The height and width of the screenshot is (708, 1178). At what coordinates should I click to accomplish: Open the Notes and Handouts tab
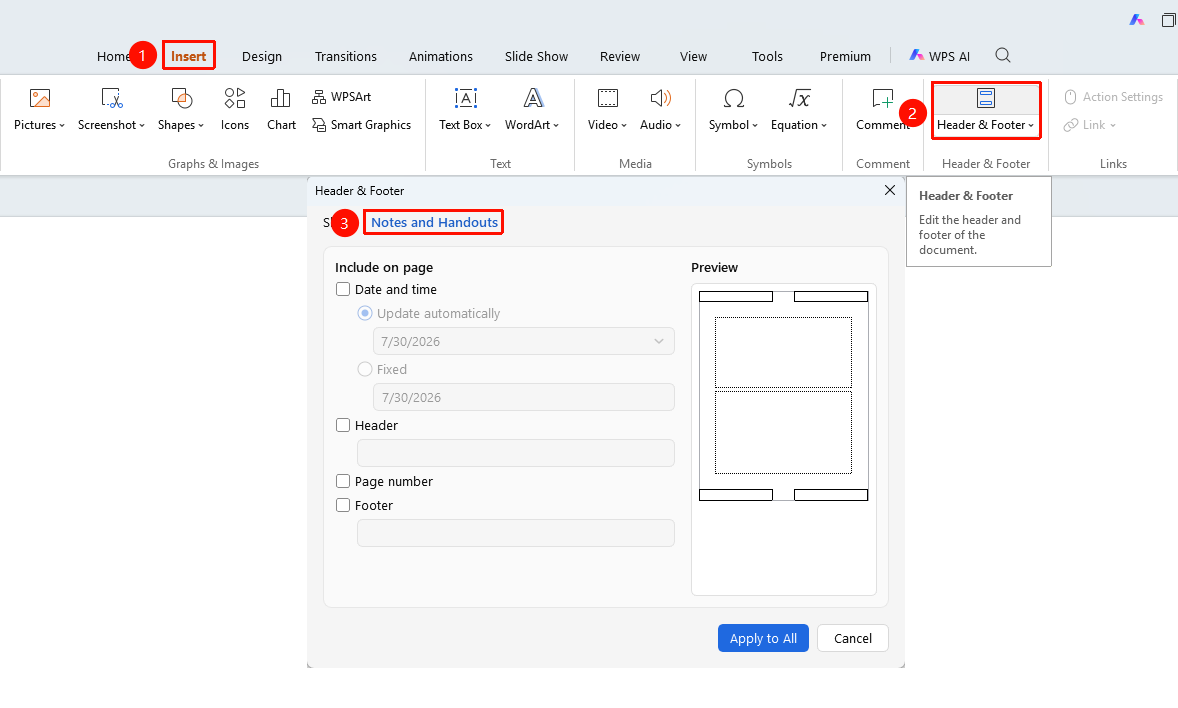pos(434,222)
